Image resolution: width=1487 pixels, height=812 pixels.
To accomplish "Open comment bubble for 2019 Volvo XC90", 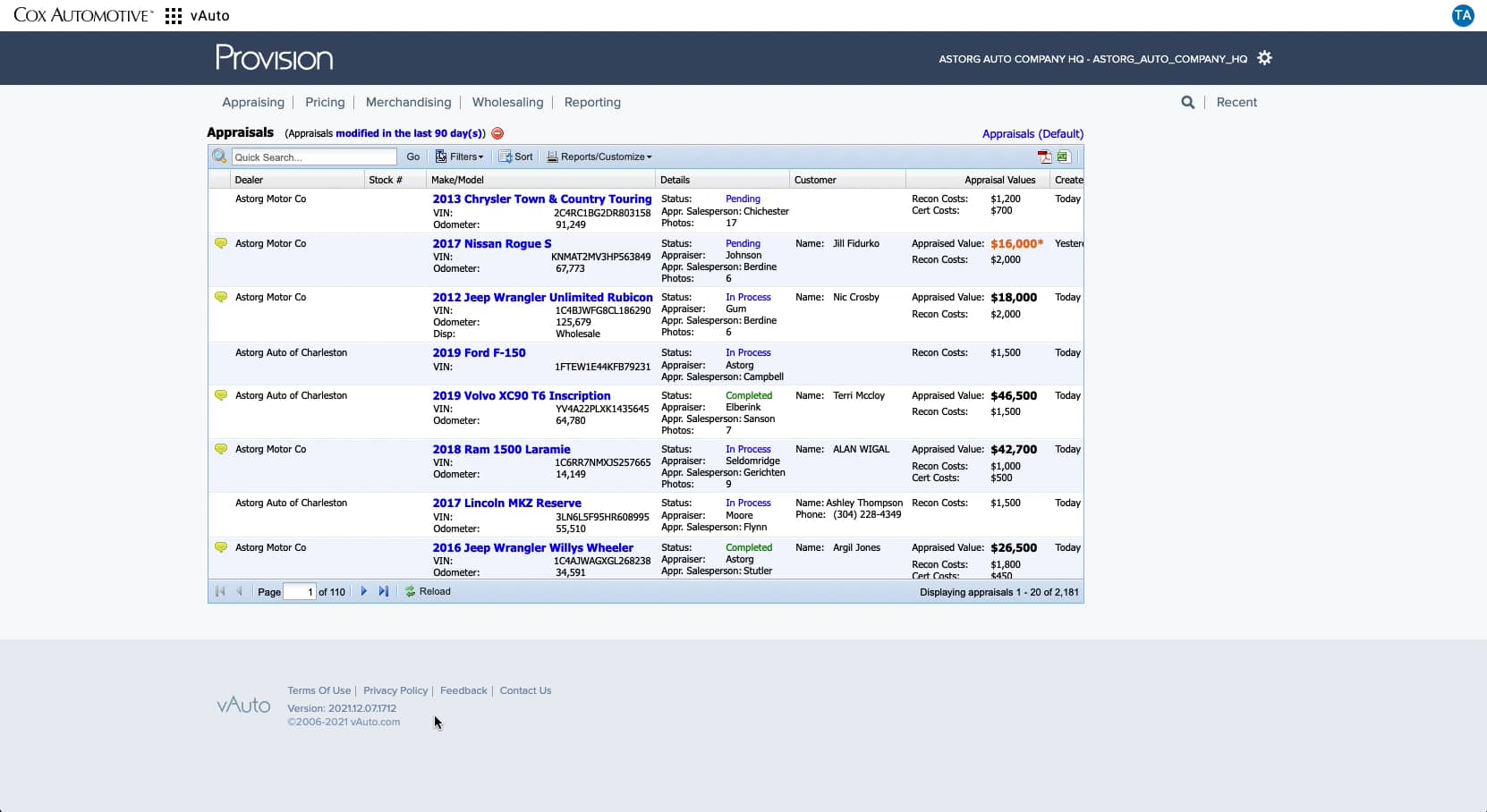I will click(221, 395).
